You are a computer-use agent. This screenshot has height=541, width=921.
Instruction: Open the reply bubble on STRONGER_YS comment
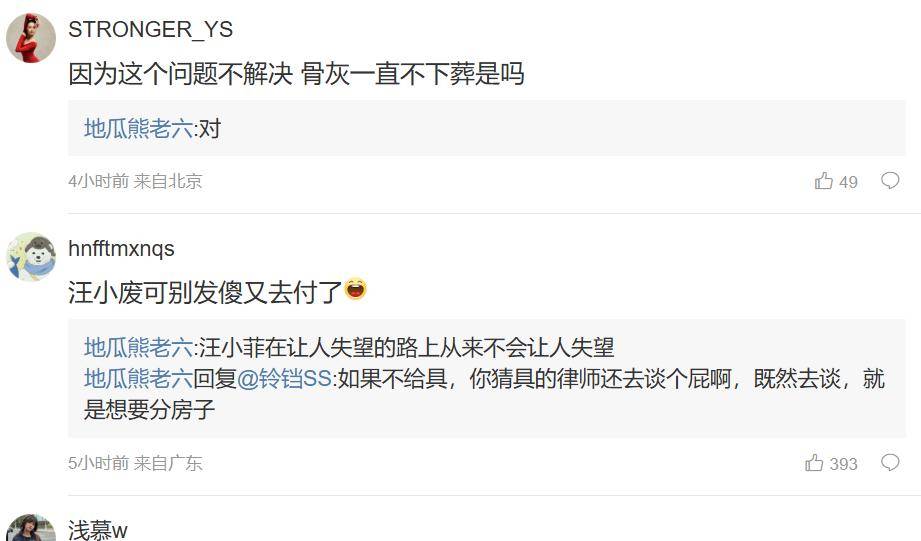pos(890,180)
